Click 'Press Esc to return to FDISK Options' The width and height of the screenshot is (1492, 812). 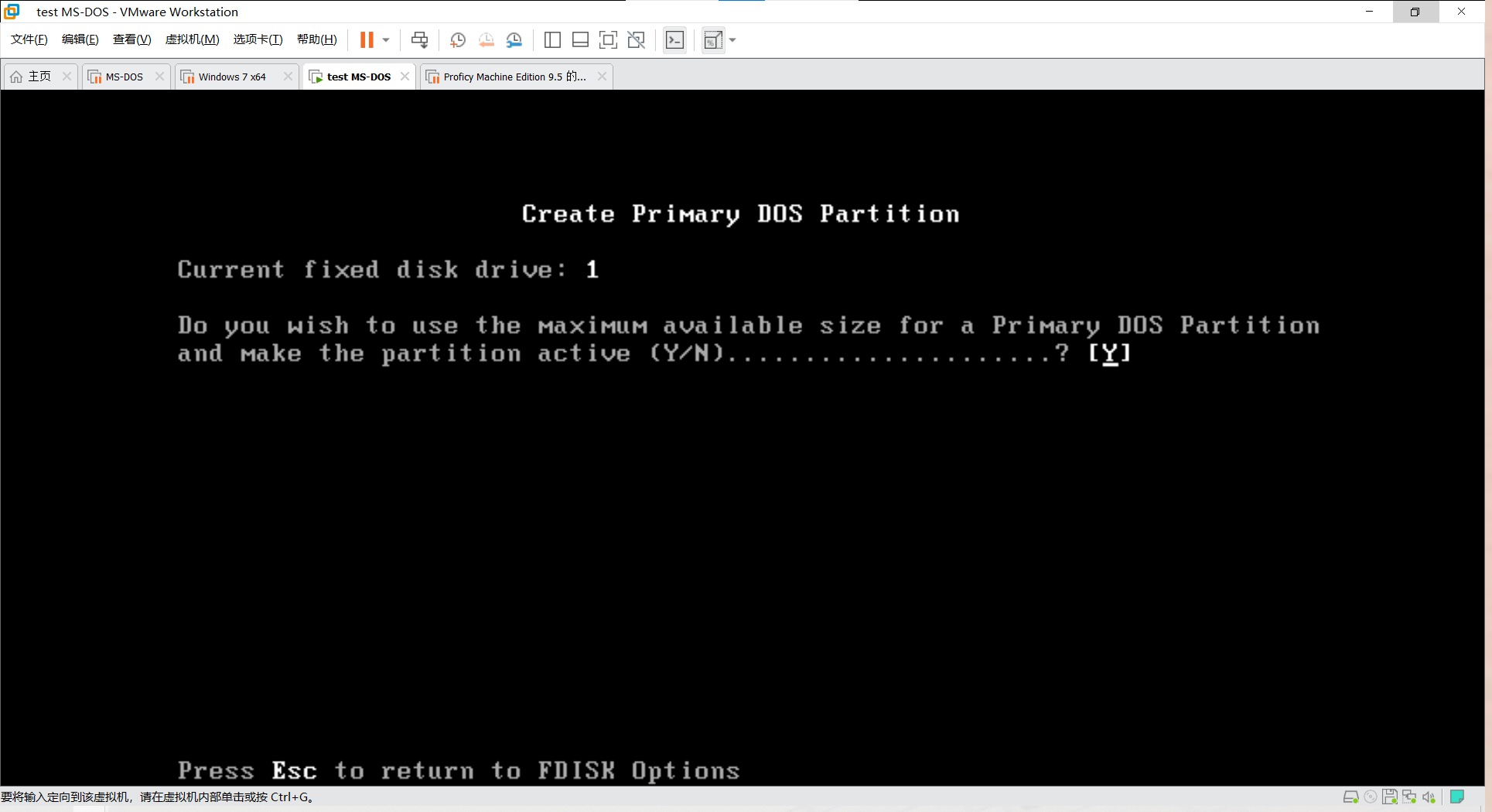click(459, 770)
